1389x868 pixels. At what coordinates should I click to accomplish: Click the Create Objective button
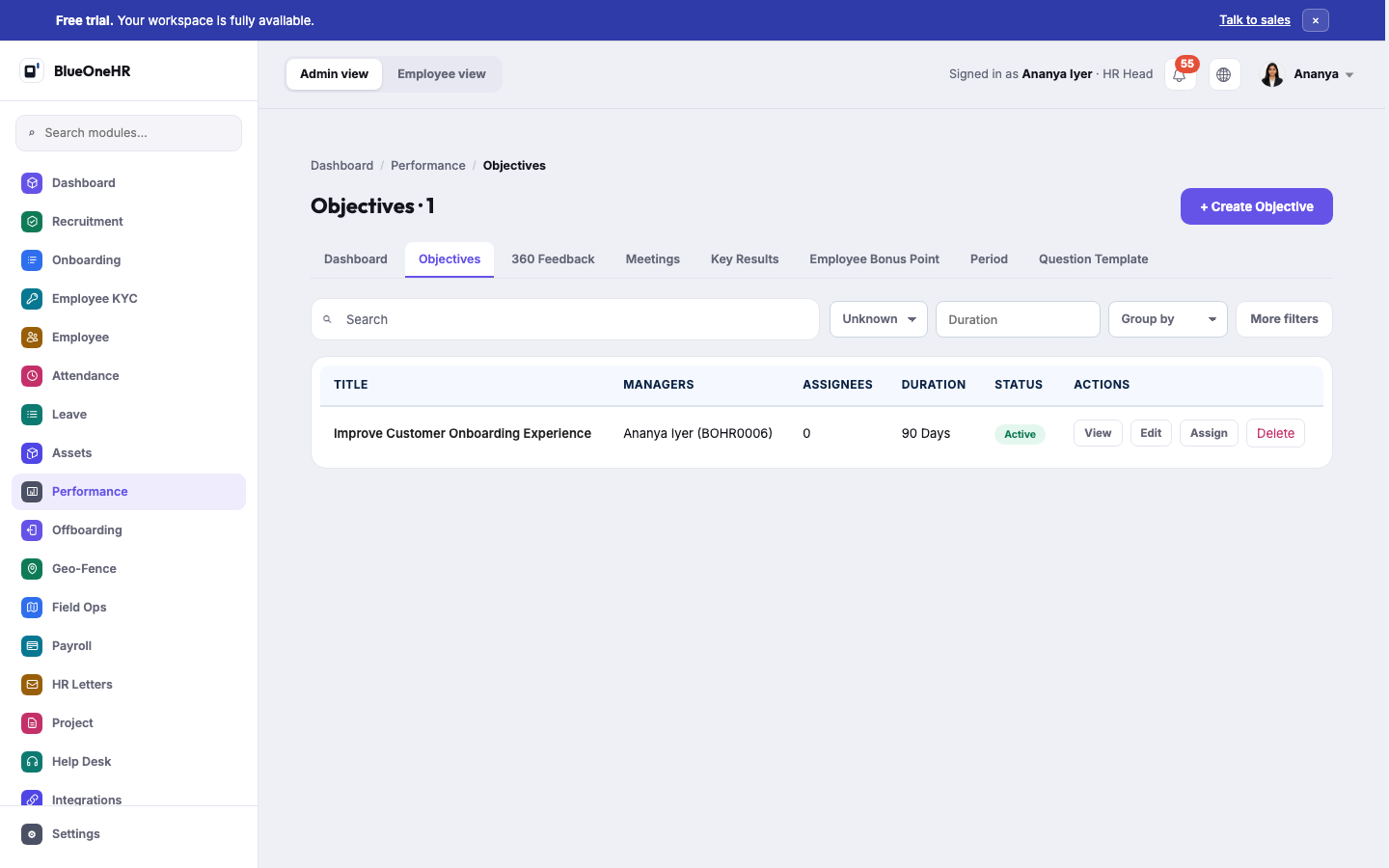pos(1257,206)
